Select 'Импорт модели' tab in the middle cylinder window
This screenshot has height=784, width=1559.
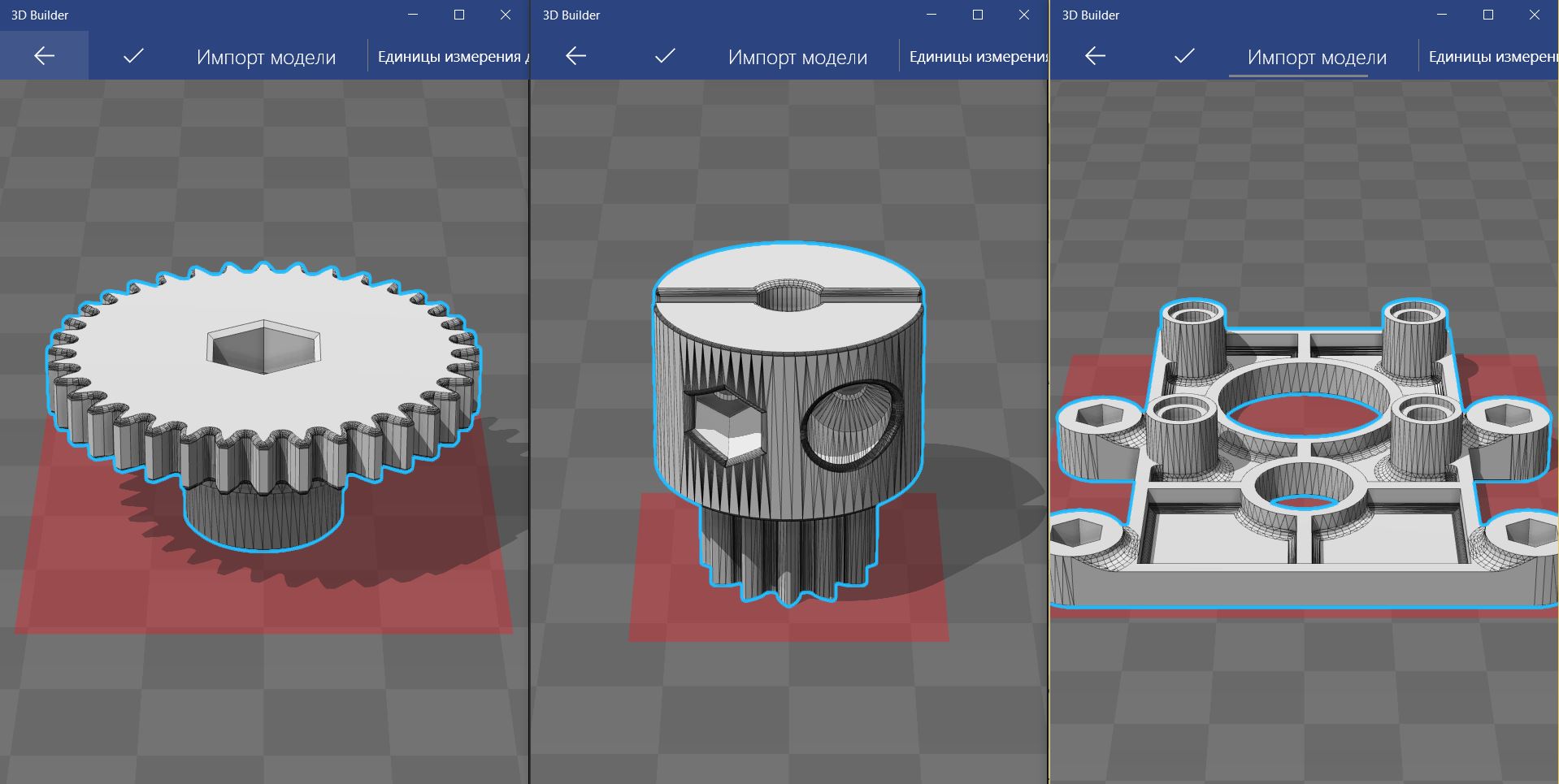pos(797,58)
